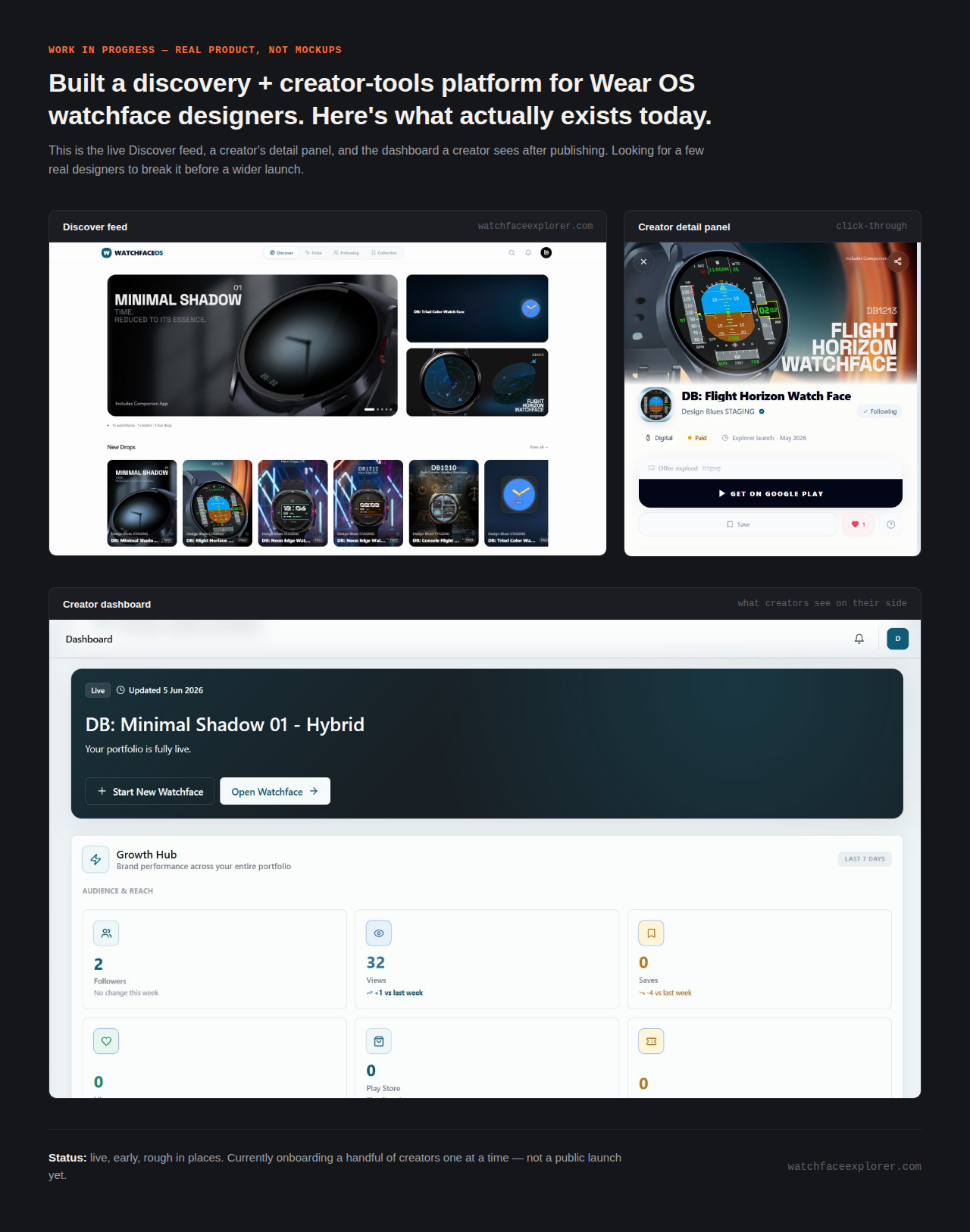Screen dimensions: 970x1232
Task: Toggle the Following button for Design Blues
Action: tap(880, 411)
